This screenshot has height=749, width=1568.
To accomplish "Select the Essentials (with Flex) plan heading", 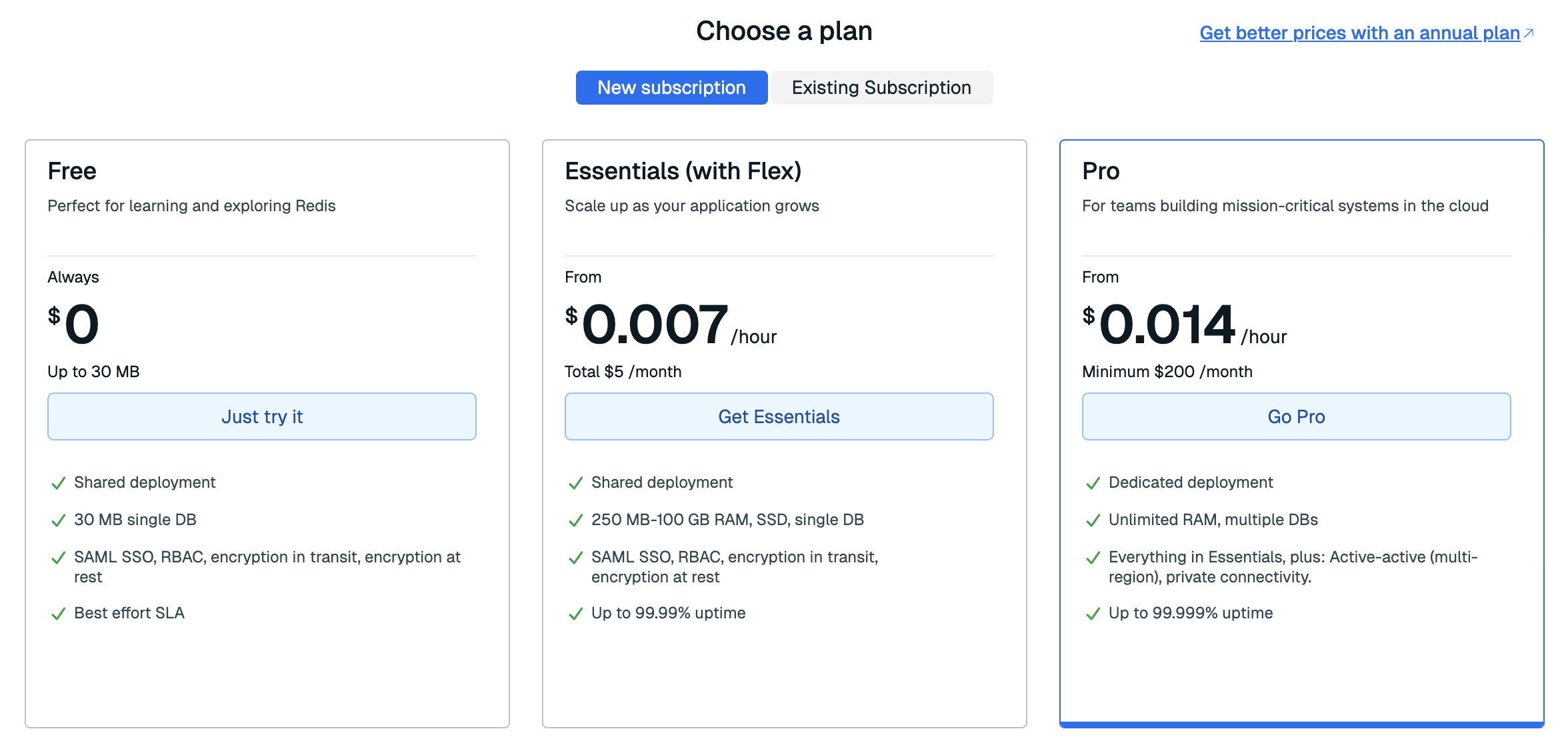I will (683, 171).
